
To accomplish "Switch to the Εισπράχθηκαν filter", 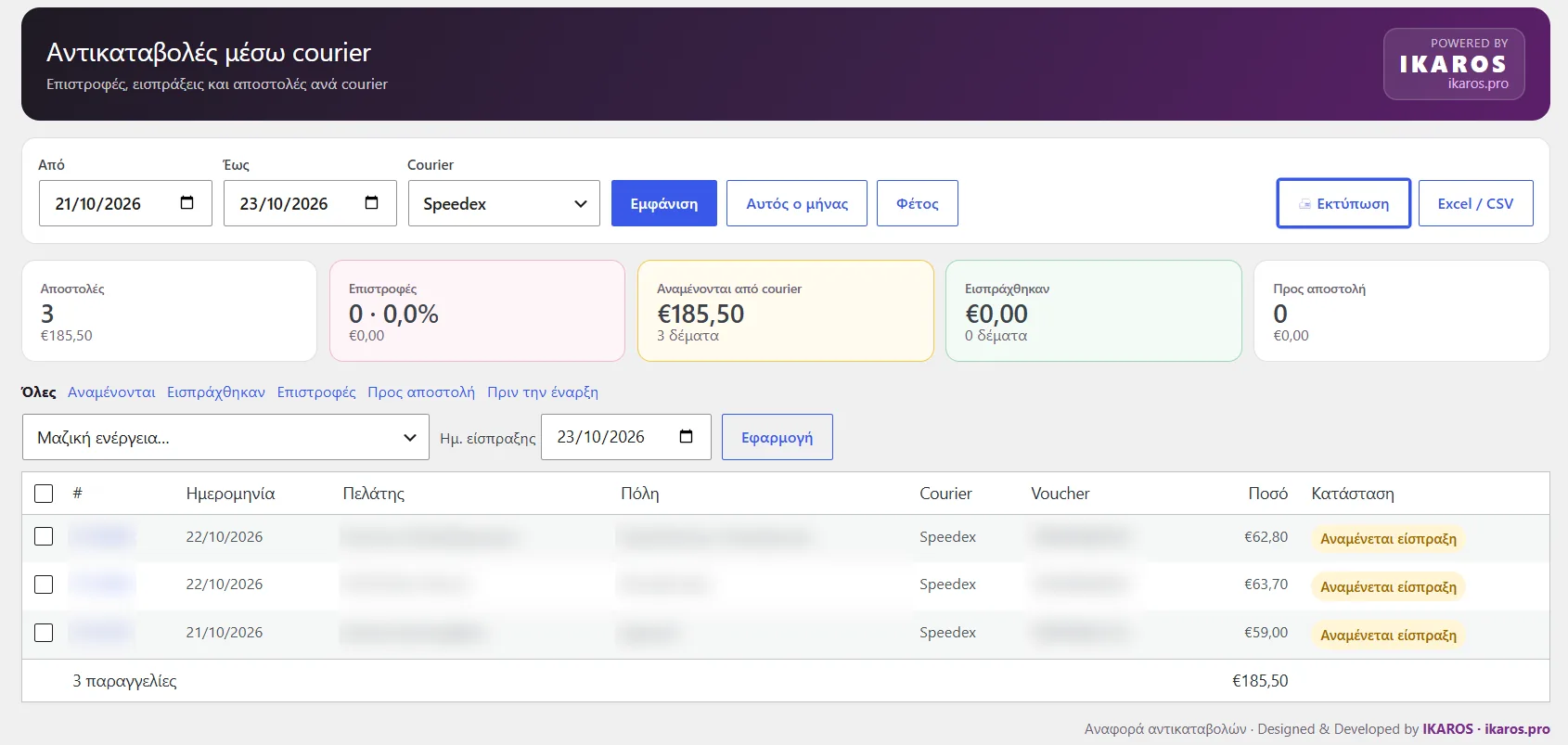I will [x=216, y=392].
